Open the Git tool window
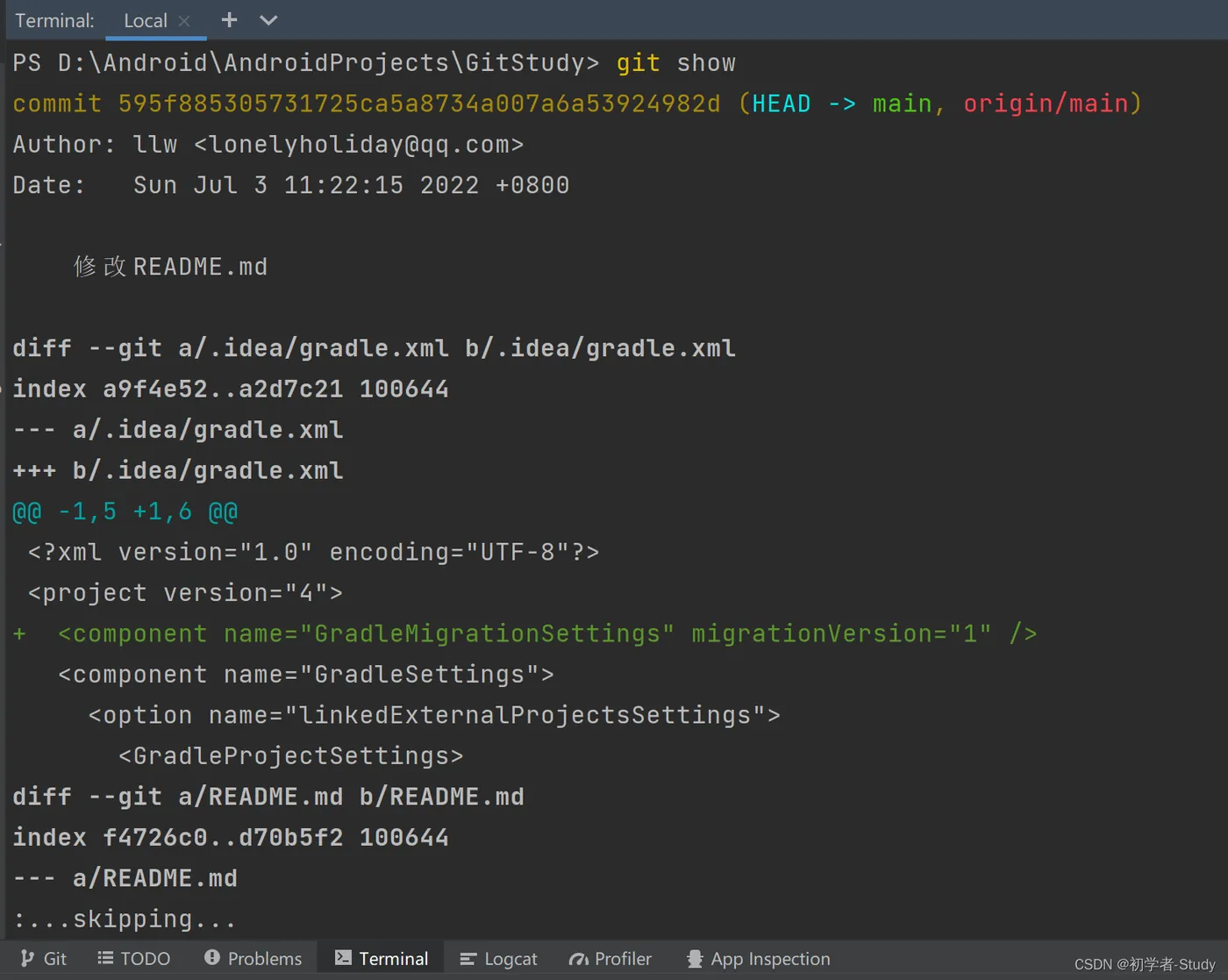 44,959
